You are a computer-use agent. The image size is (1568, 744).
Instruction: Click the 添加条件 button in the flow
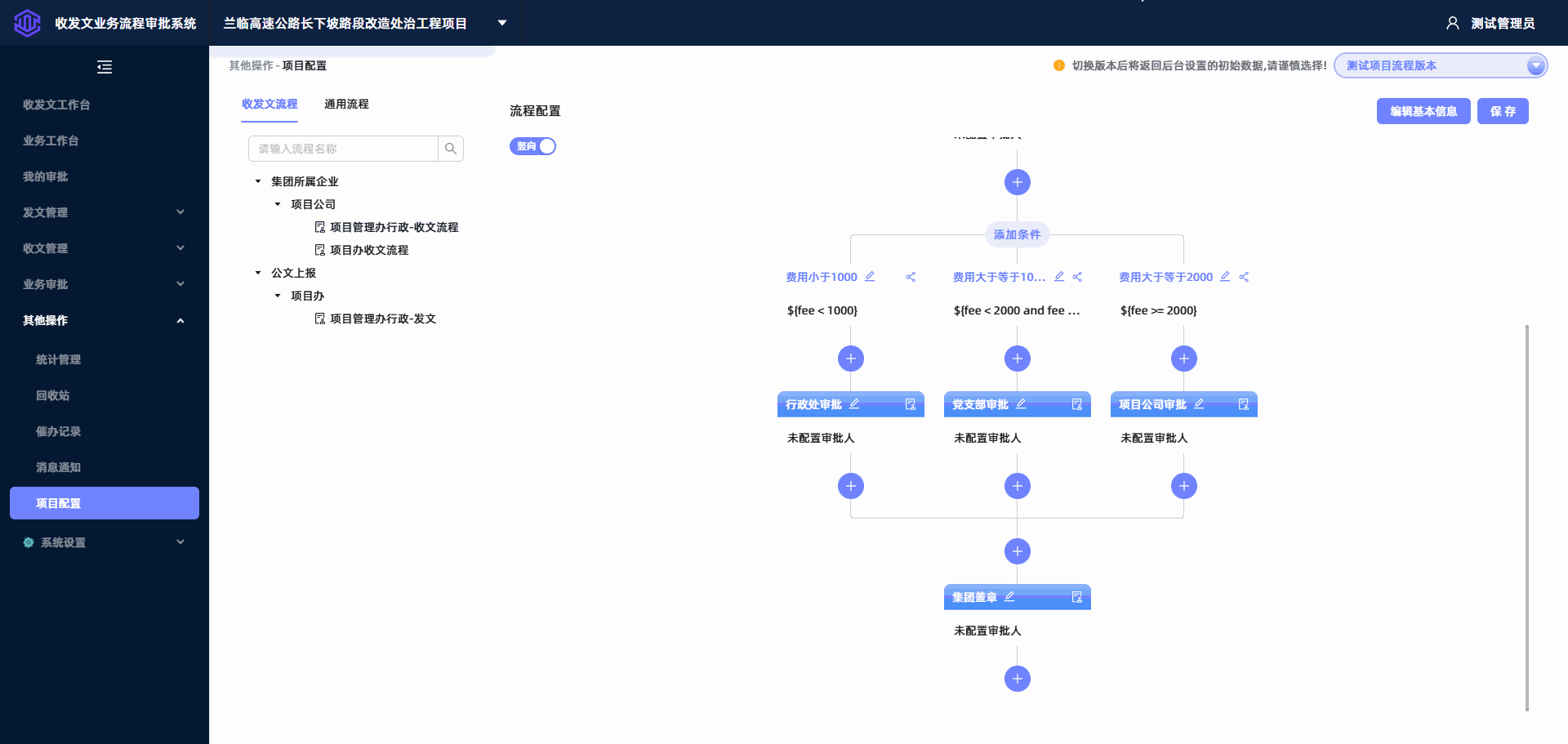point(1017,234)
